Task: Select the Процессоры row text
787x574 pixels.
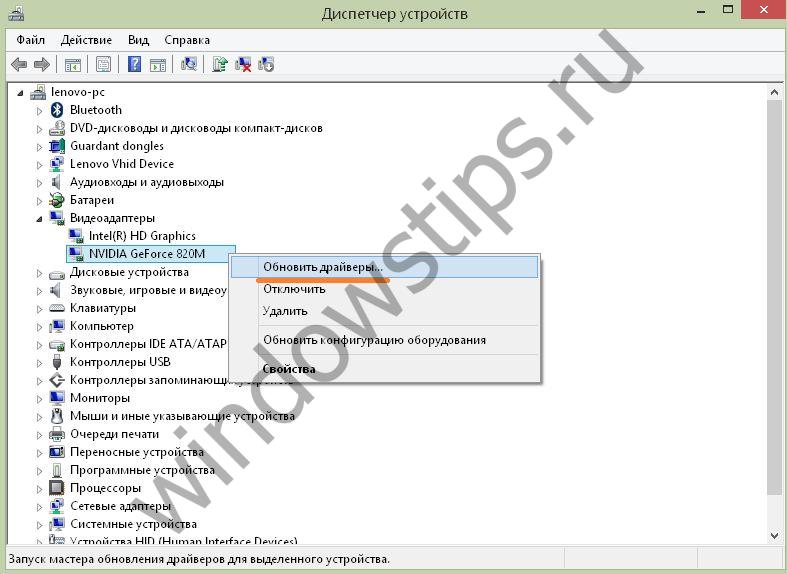Action: click(x=105, y=488)
